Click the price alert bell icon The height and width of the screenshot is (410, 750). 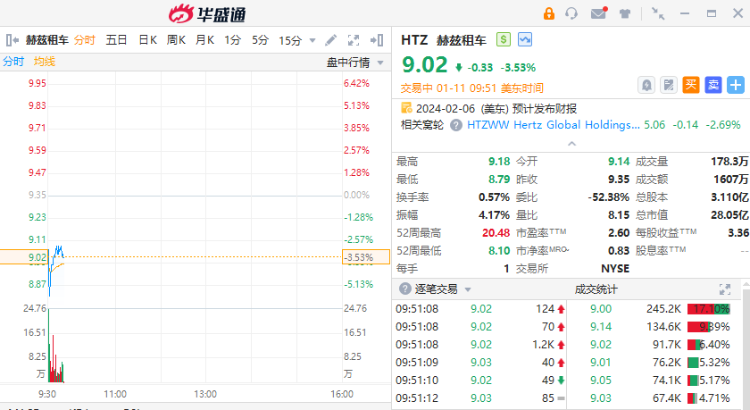[647, 85]
